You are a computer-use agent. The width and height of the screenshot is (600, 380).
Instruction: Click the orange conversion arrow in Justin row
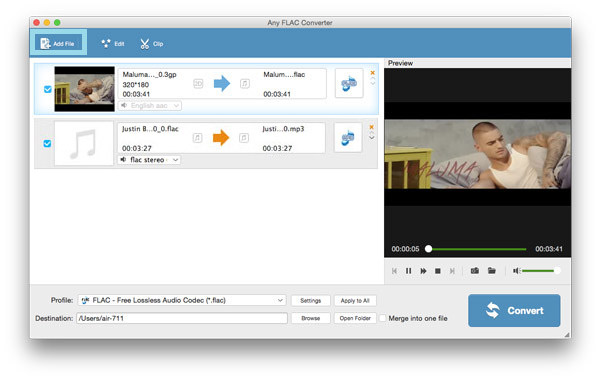(x=221, y=138)
